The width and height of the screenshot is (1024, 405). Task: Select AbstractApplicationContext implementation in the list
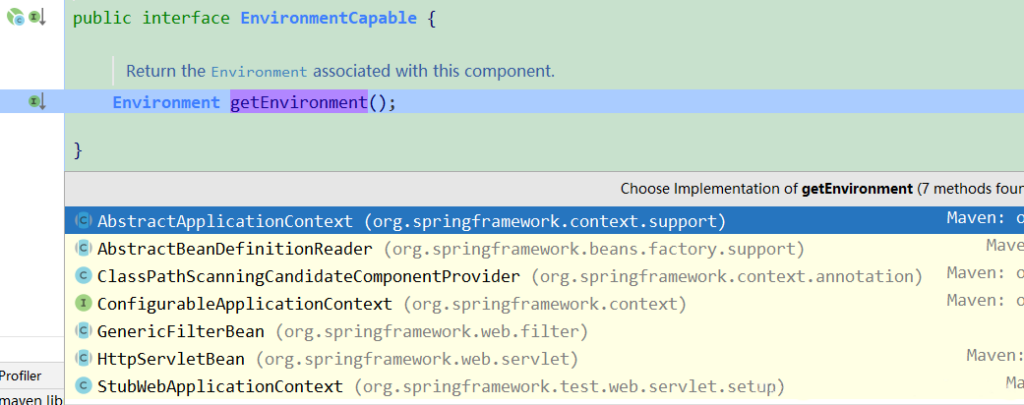pyautogui.click(x=224, y=221)
